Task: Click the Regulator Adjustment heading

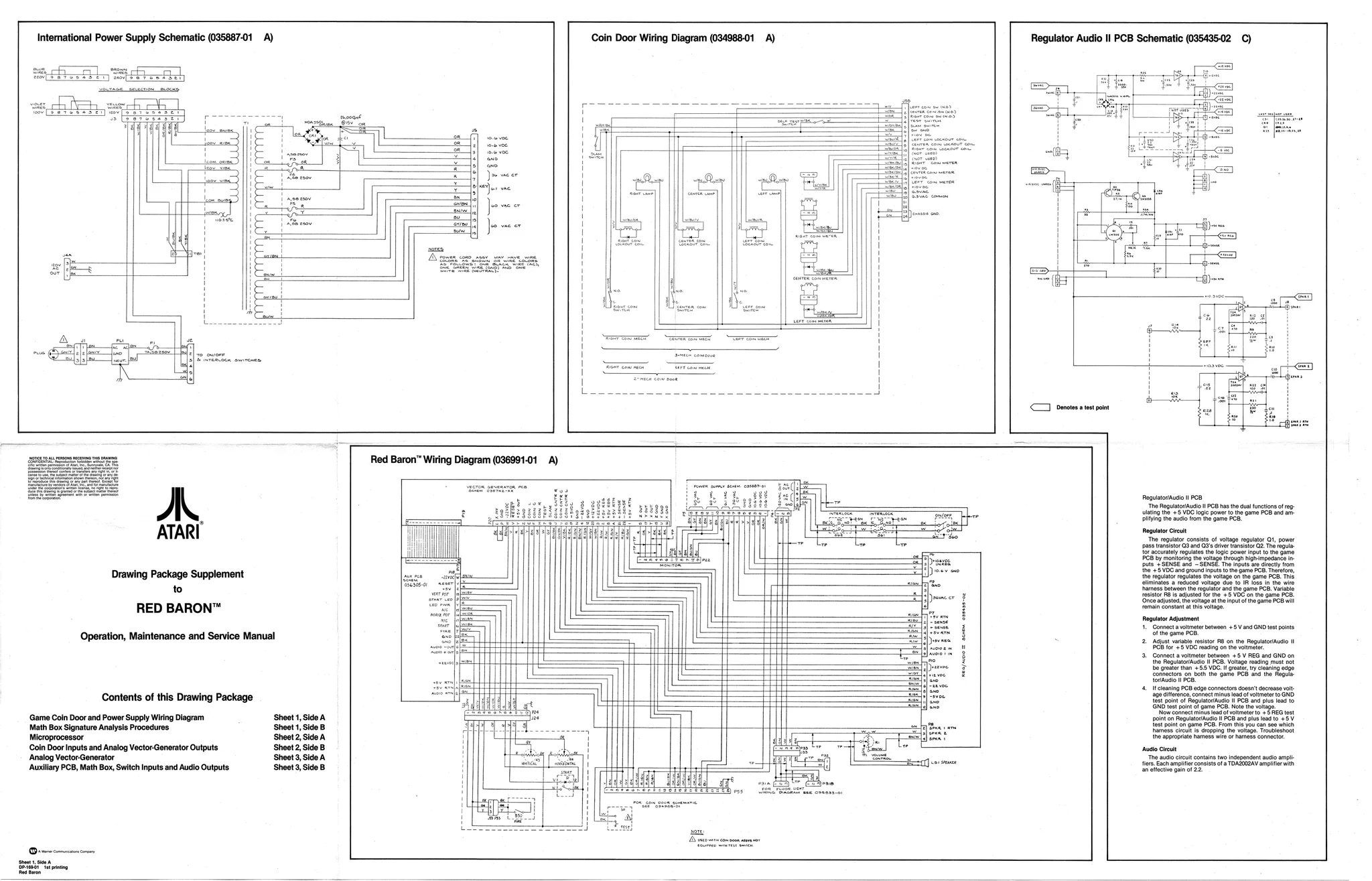Action: click(1170, 619)
